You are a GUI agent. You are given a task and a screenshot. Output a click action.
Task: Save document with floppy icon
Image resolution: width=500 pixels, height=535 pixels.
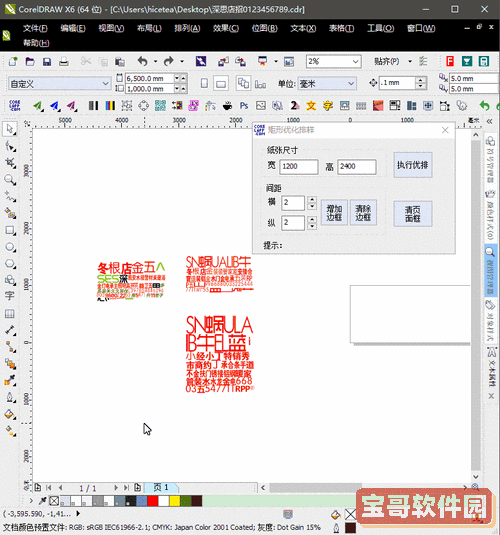(x=47, y=61)
